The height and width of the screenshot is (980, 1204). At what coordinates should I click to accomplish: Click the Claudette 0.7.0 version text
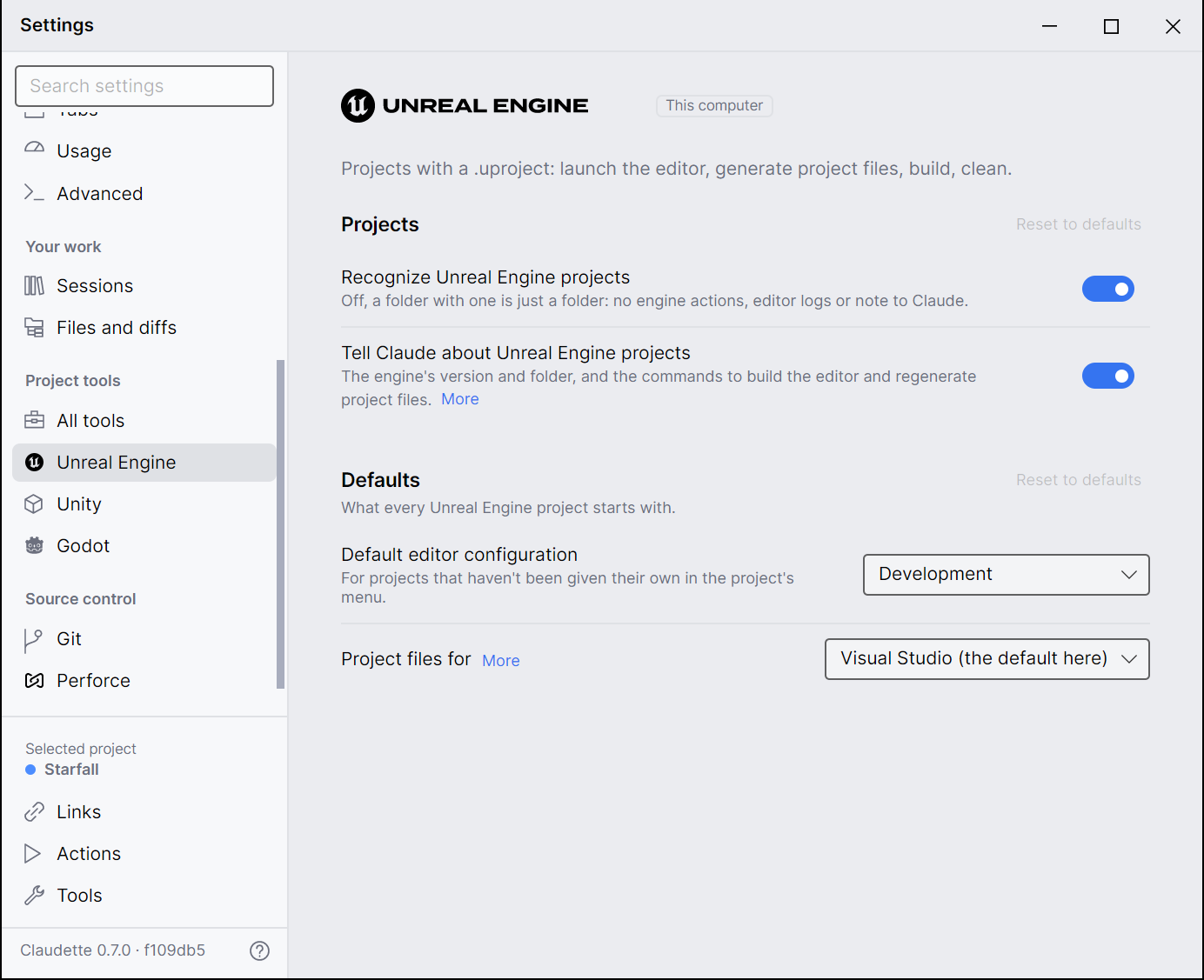[113, 950]
